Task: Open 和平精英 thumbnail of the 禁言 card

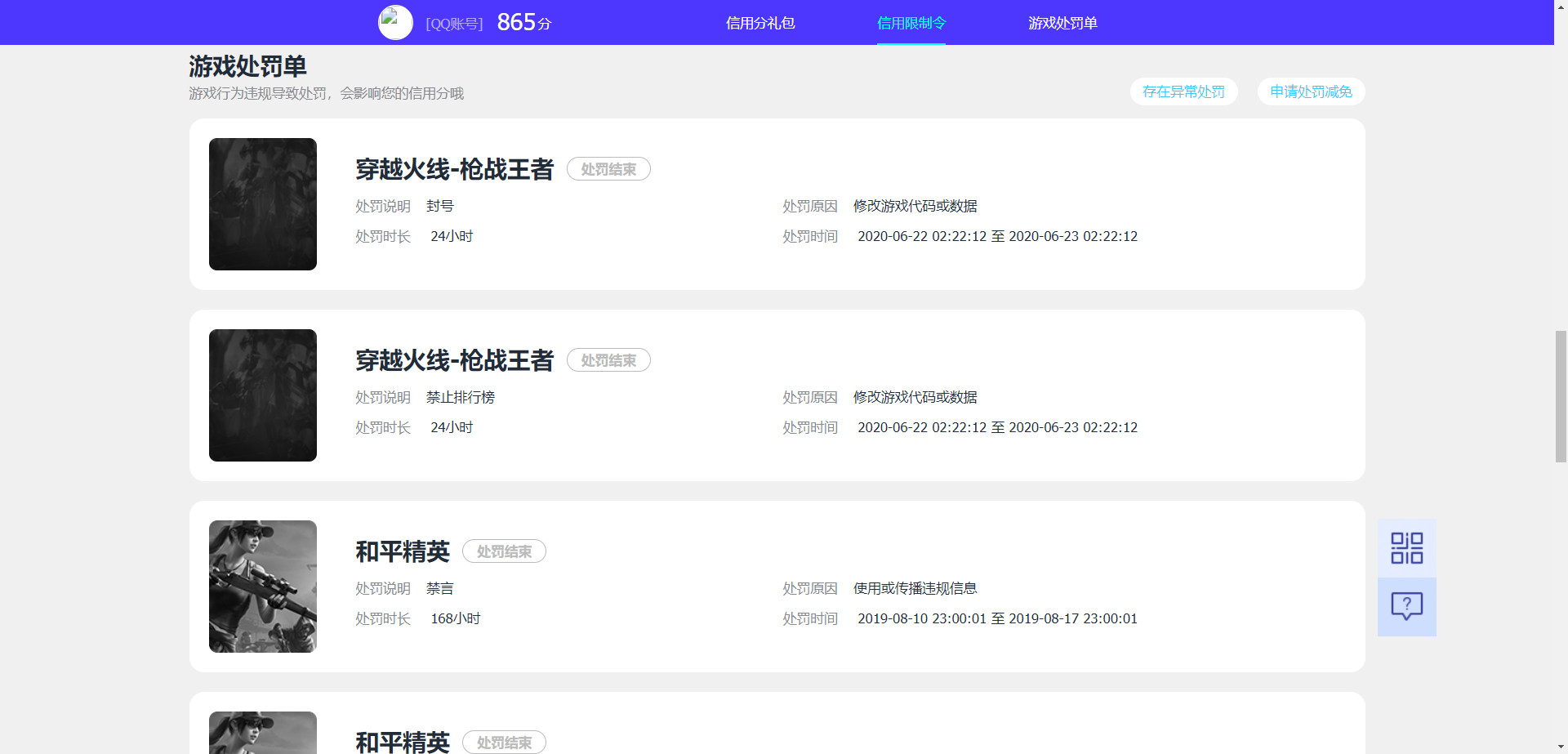Action: click(263, 587)
